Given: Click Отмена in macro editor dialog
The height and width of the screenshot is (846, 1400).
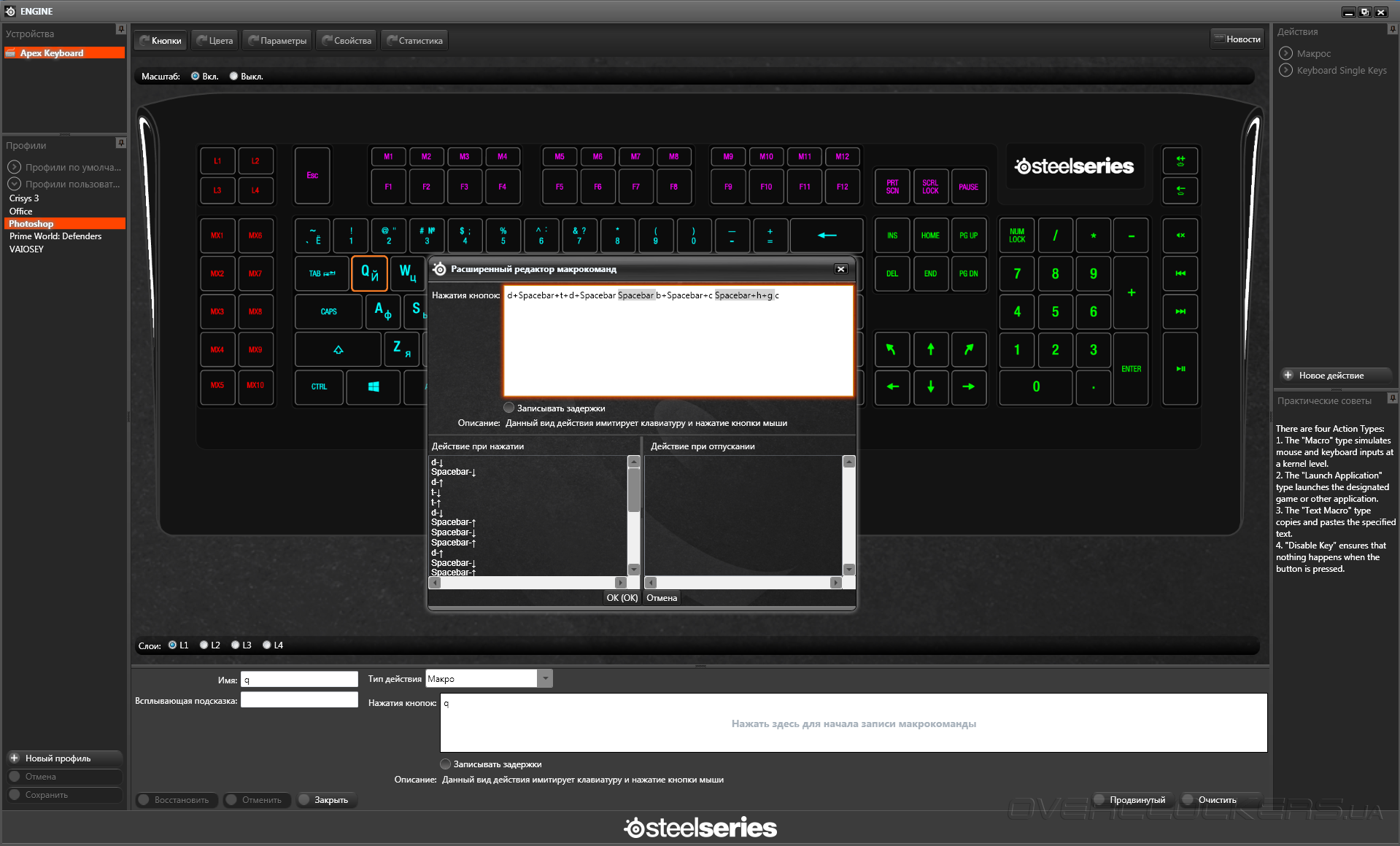Looking at the screenshot, I should pos(662,597).
